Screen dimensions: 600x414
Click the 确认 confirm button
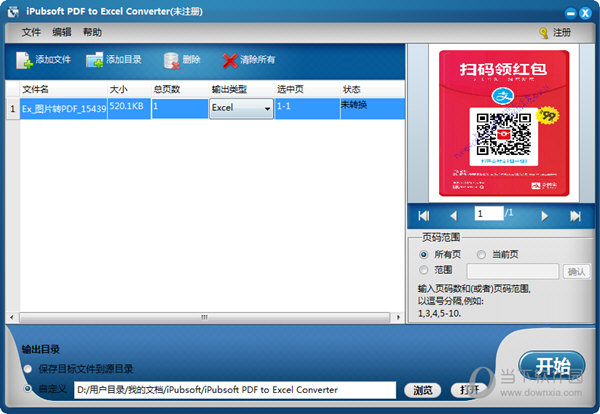[x=576, y=272]
